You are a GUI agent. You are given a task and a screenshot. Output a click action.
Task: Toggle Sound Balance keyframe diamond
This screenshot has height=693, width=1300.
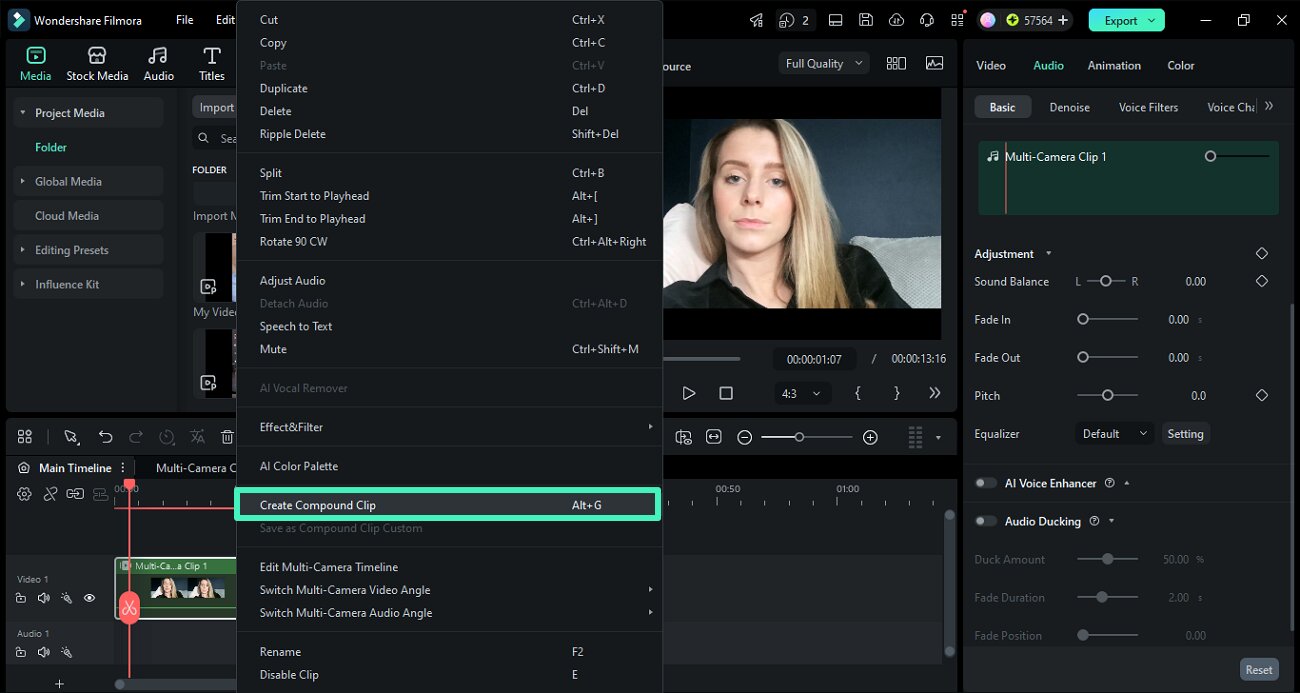click(x=1262, y=281)
